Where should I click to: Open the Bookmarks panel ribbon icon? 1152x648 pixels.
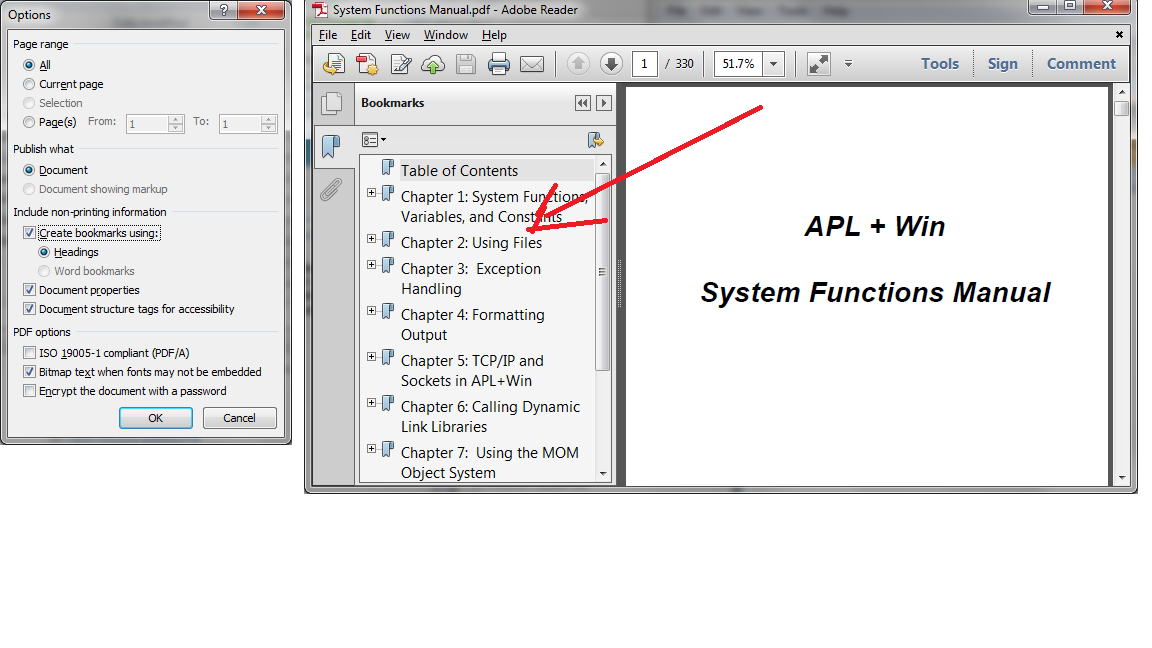click(331, 147)
